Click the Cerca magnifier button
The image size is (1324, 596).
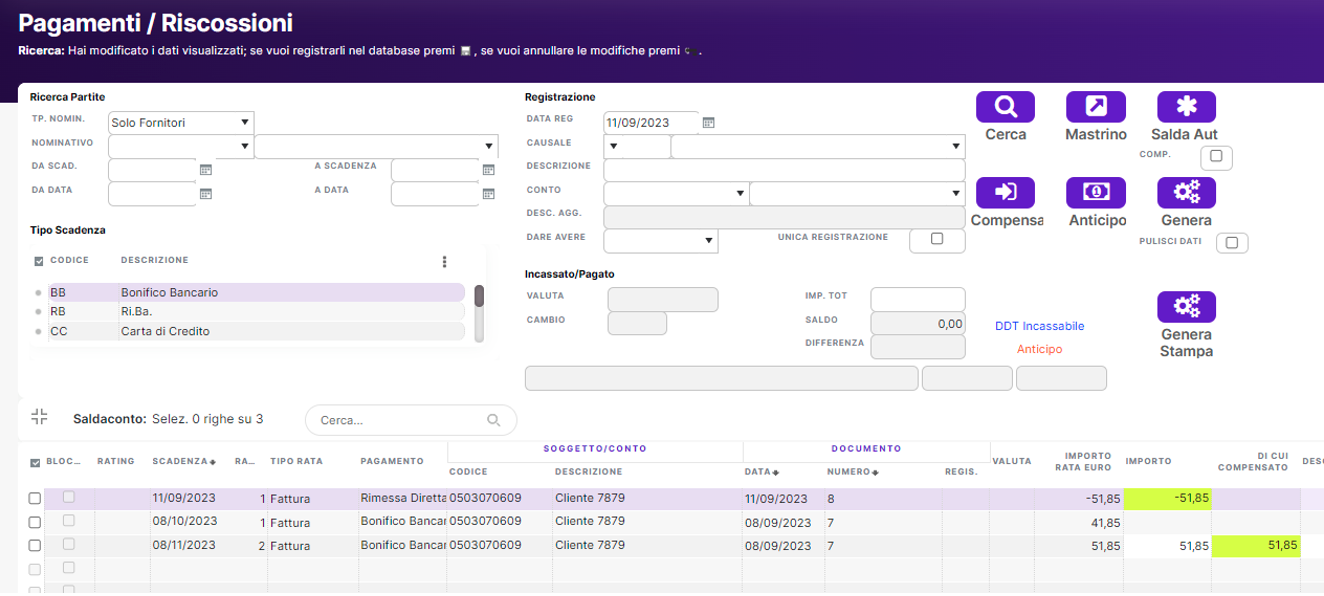click(x=1005, y=107)
